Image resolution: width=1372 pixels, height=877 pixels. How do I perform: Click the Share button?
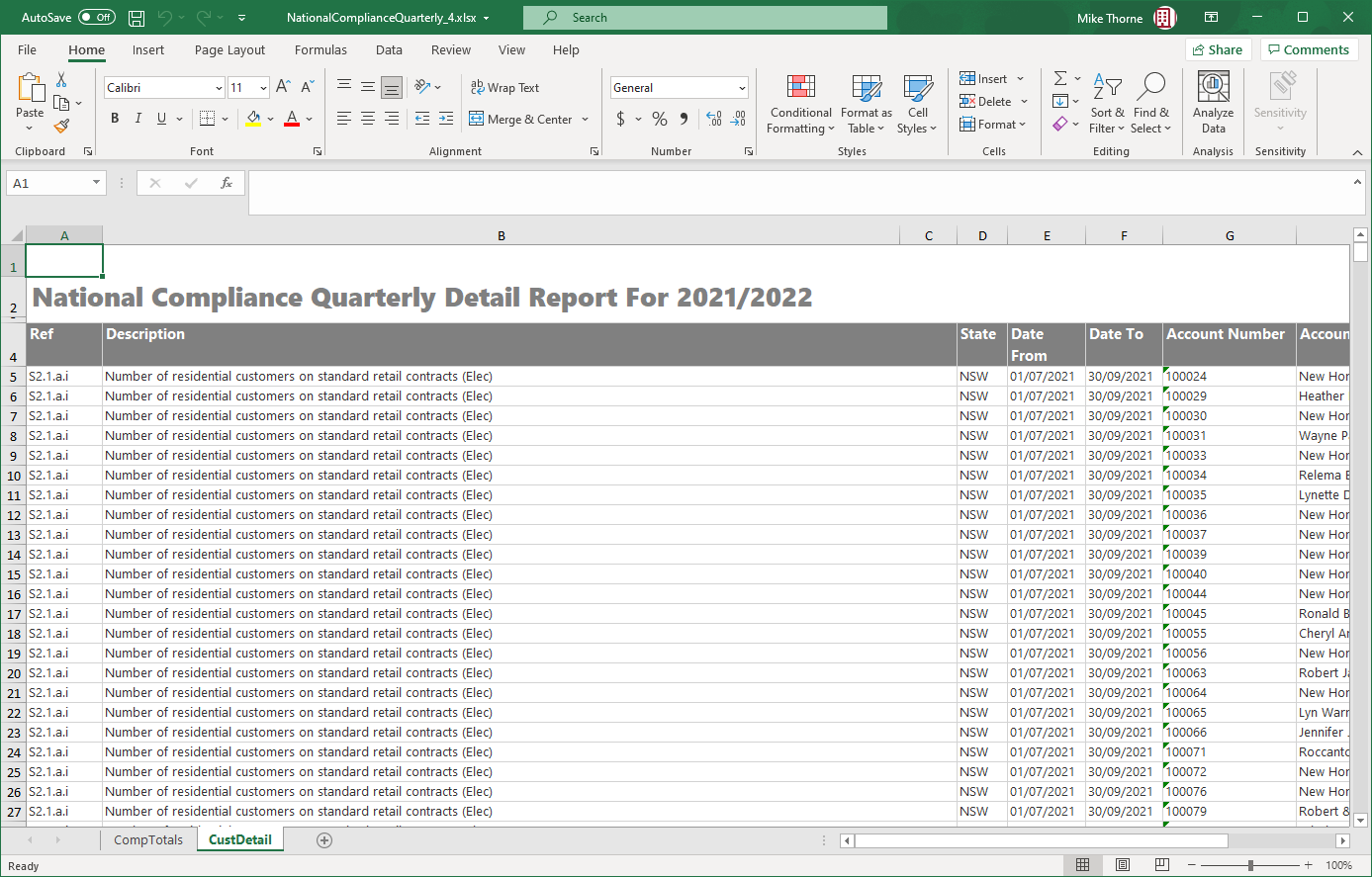pos(1218,48)
